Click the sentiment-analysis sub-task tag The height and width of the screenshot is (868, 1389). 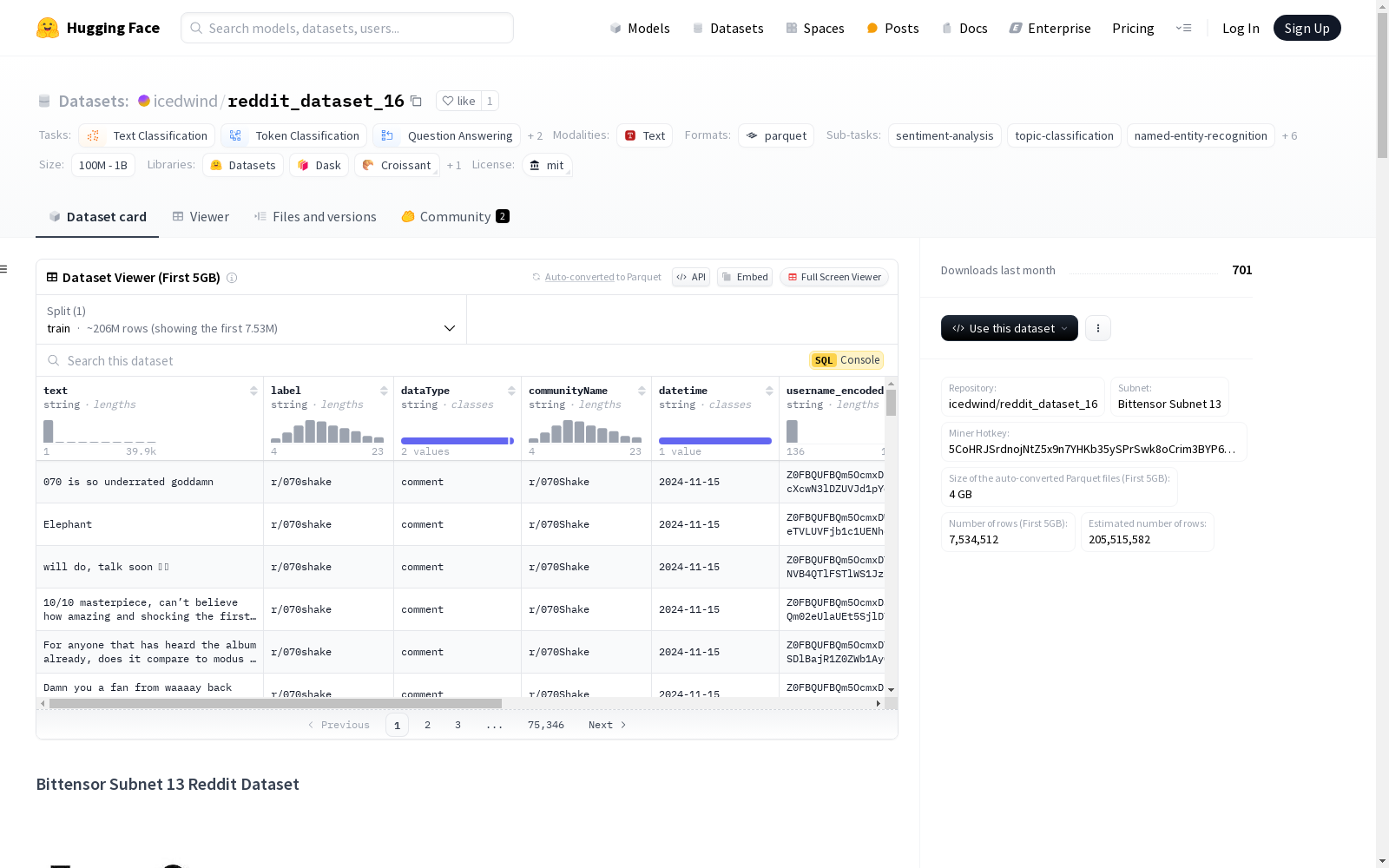coord(945,136)
